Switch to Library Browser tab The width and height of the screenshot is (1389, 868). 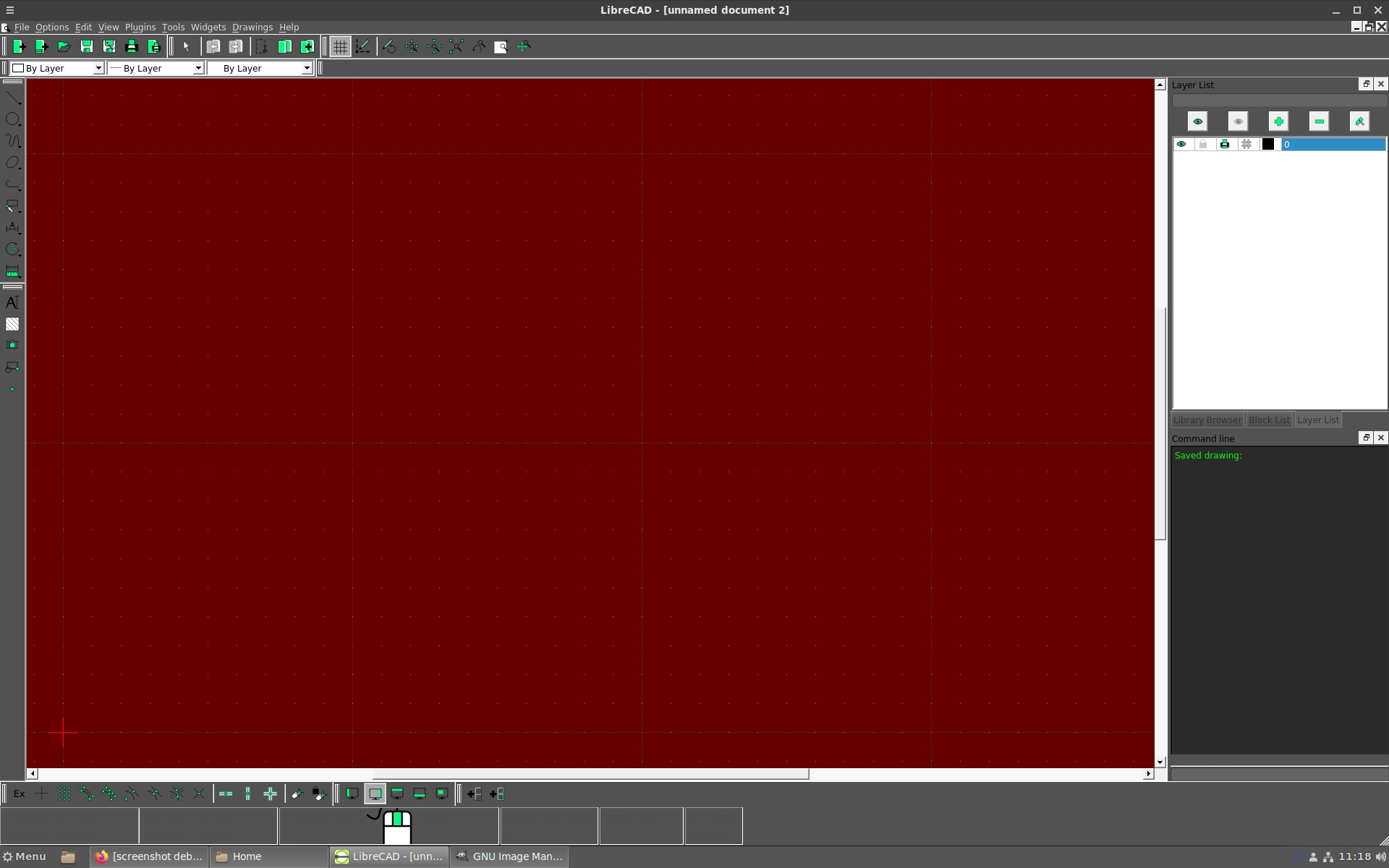point(1207,419)
